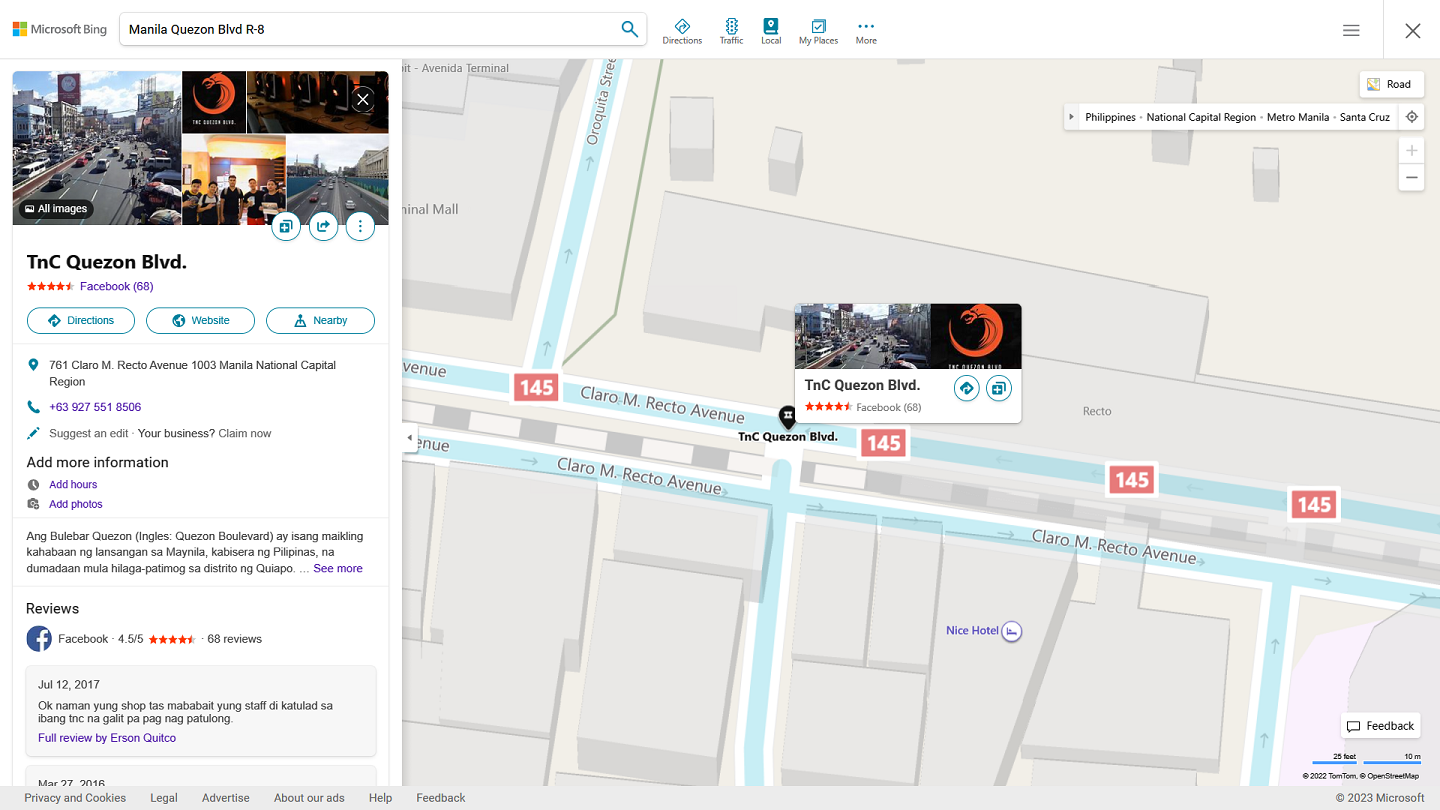
Task: Click the Nice Hotel map label
Action: (972, 631)
